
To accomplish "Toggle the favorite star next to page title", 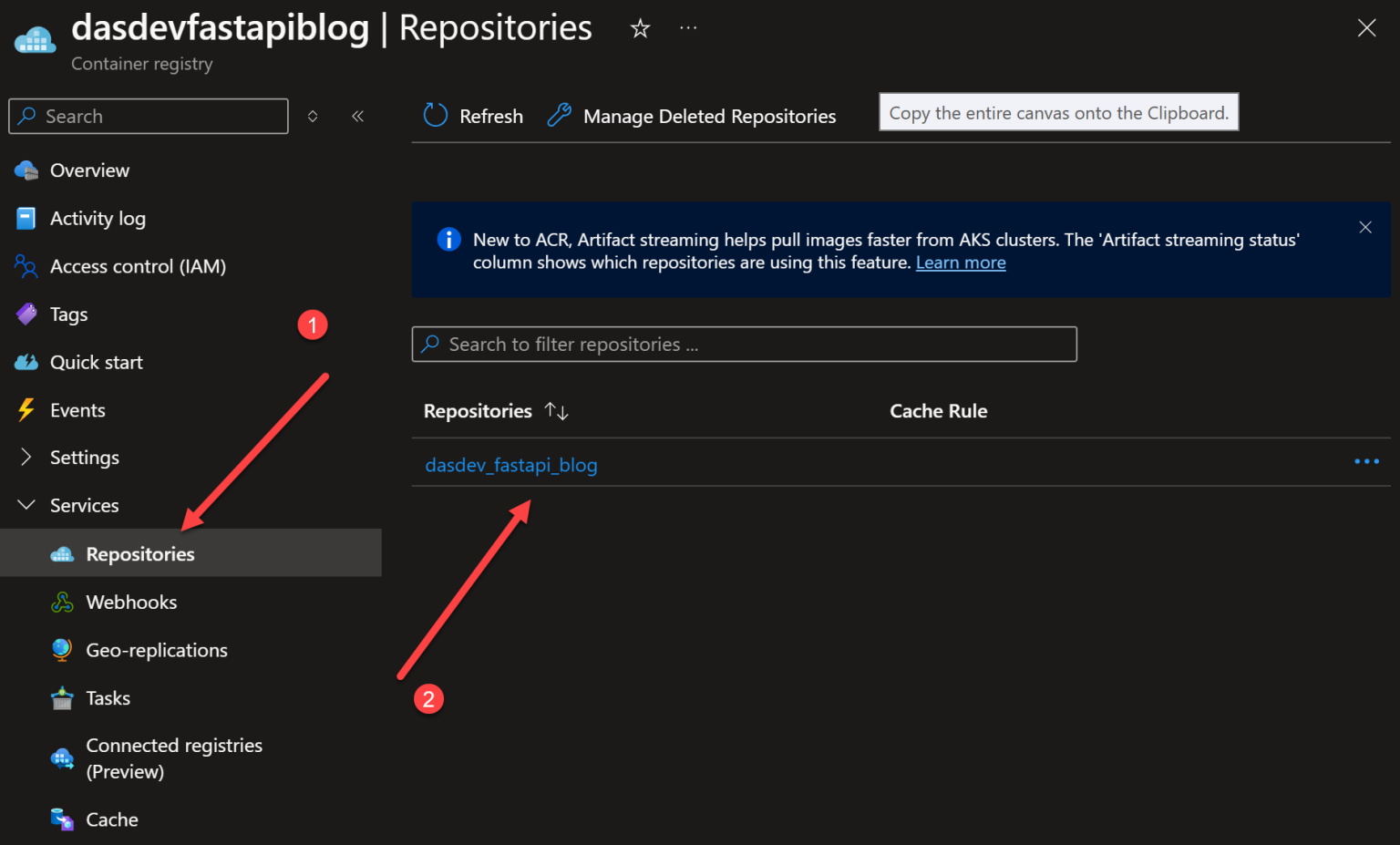I will (640, 28).
